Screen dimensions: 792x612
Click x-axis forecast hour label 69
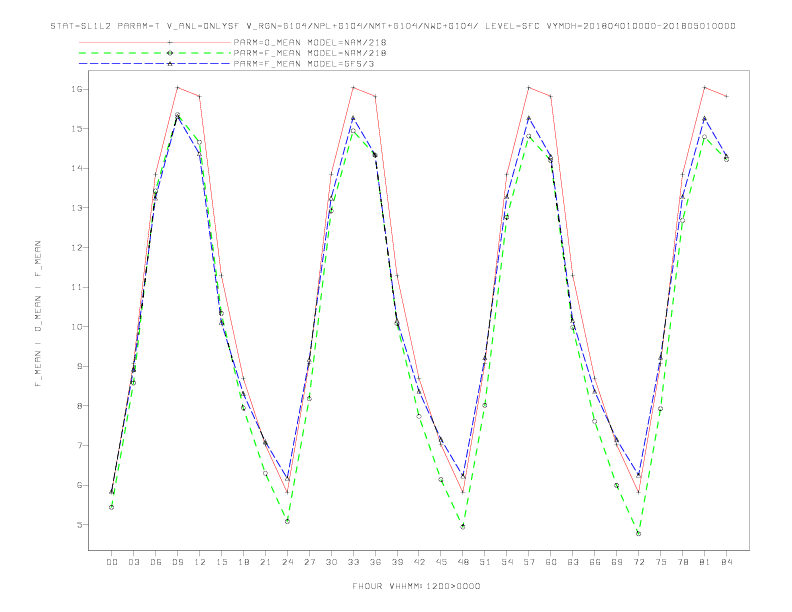(617, 562)
